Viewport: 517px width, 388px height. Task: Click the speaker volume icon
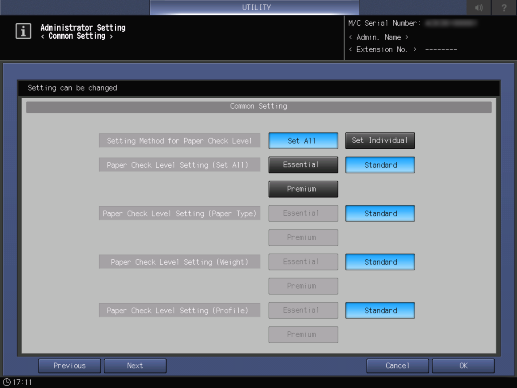coord(479,7)
